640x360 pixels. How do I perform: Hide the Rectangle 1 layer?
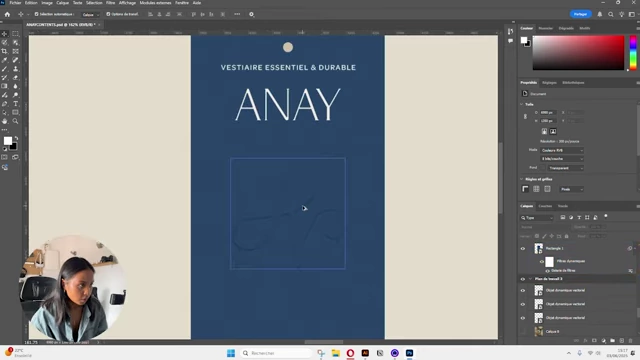click(x=523, y=249)
